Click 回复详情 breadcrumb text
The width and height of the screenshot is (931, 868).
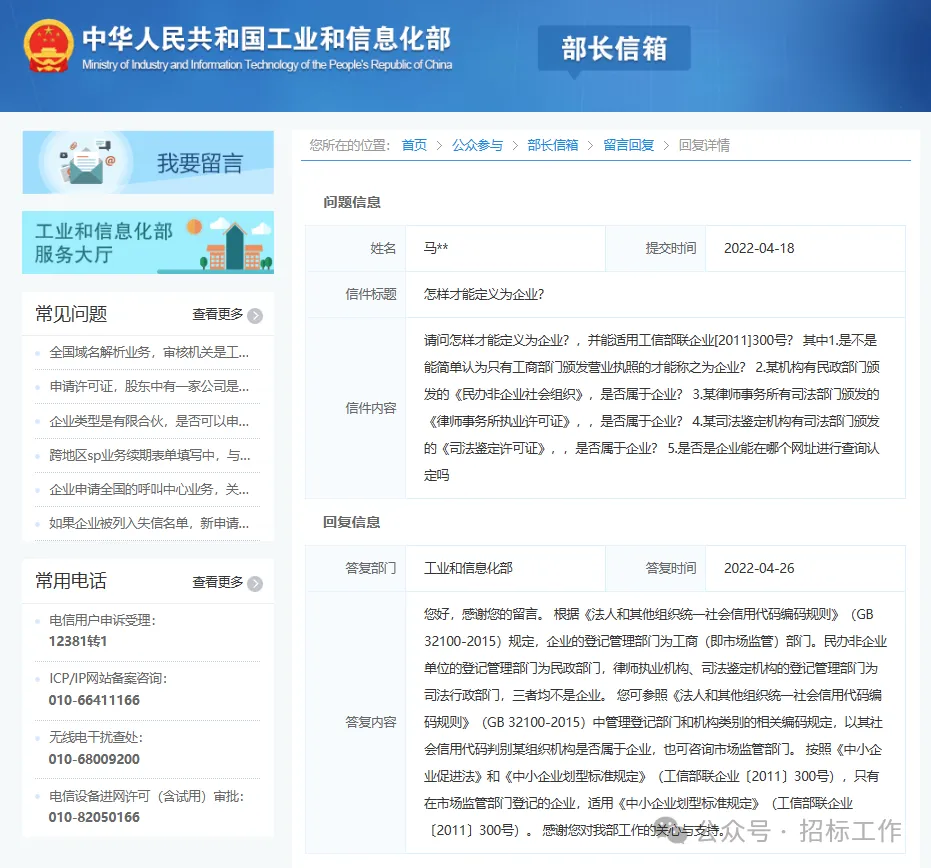[704, 145]
